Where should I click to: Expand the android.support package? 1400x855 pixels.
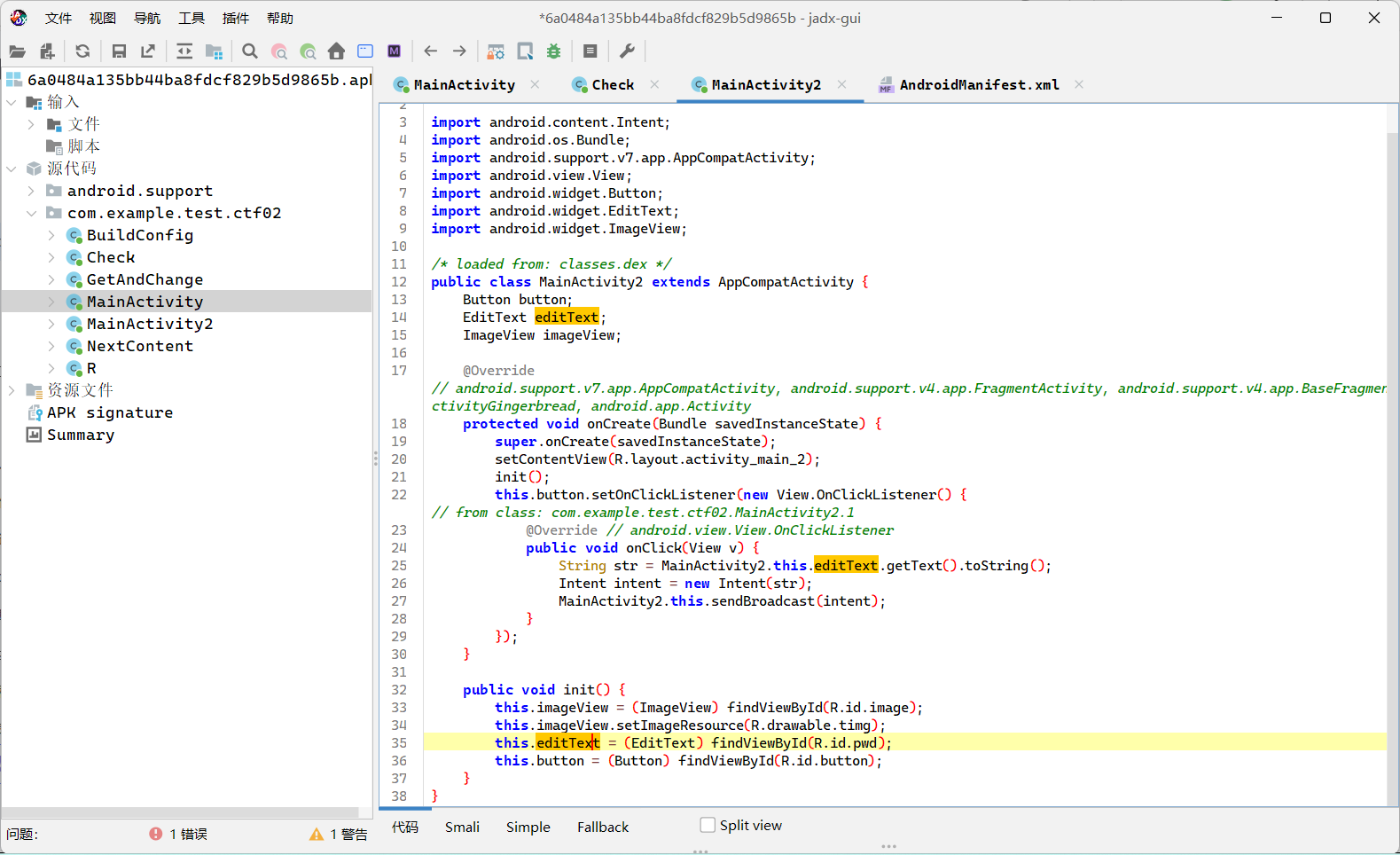(31, 191)
